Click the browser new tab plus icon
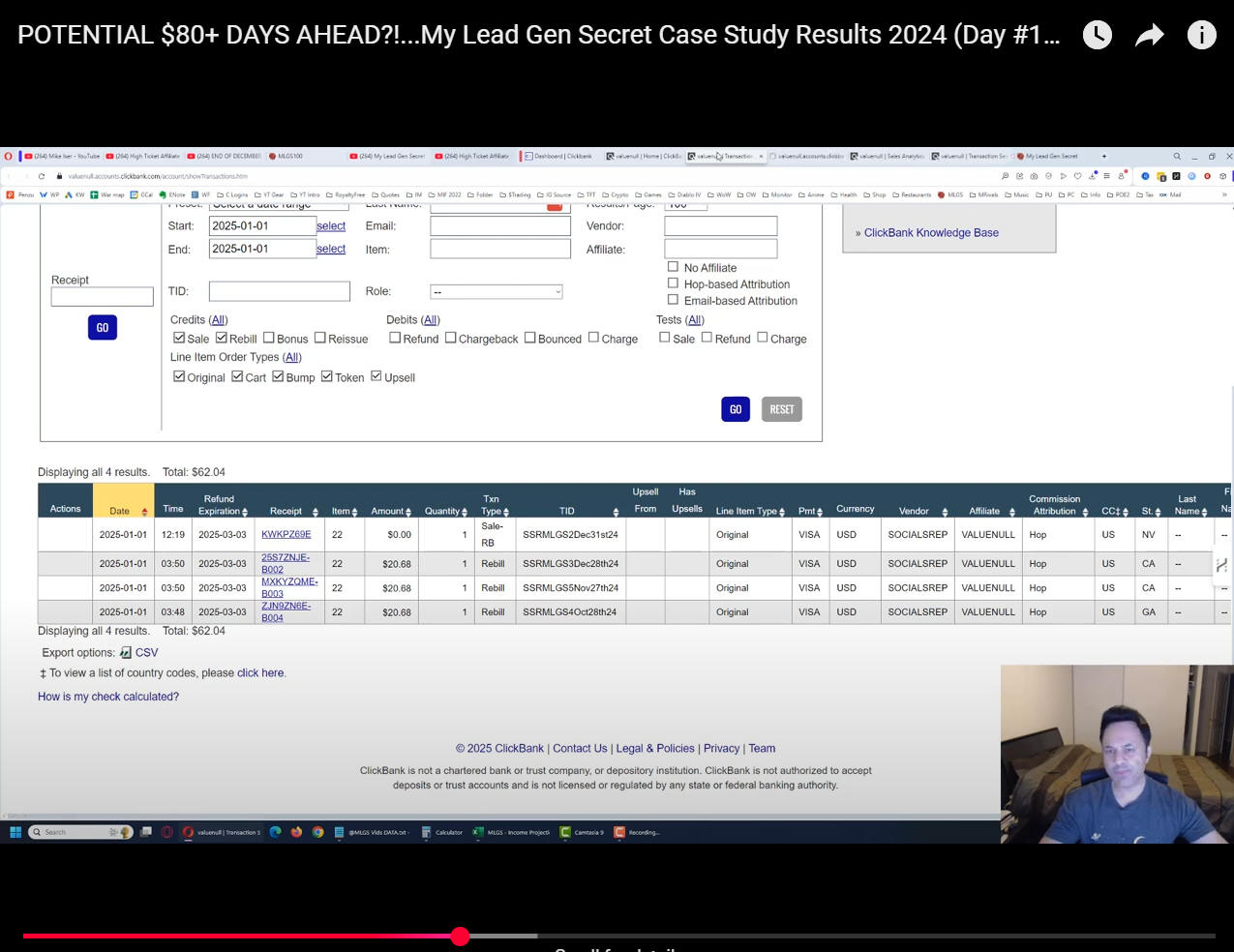This screenshot has height=952, width=1234. [x=1103, y=156]
